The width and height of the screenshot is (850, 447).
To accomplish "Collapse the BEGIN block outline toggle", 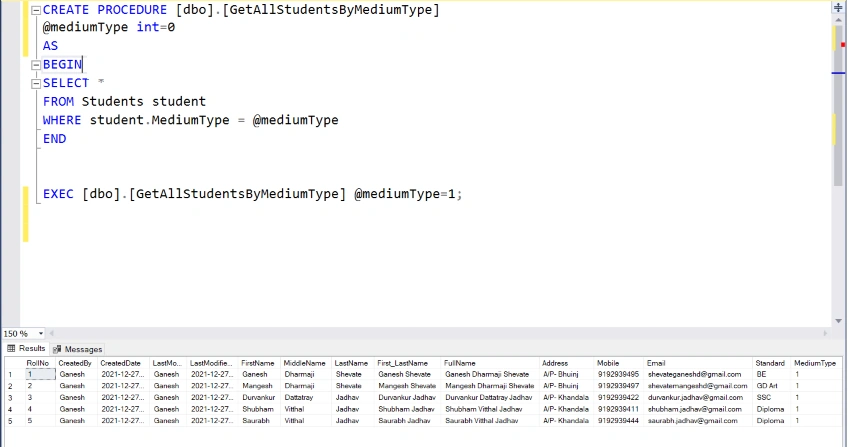I will 36,65.
